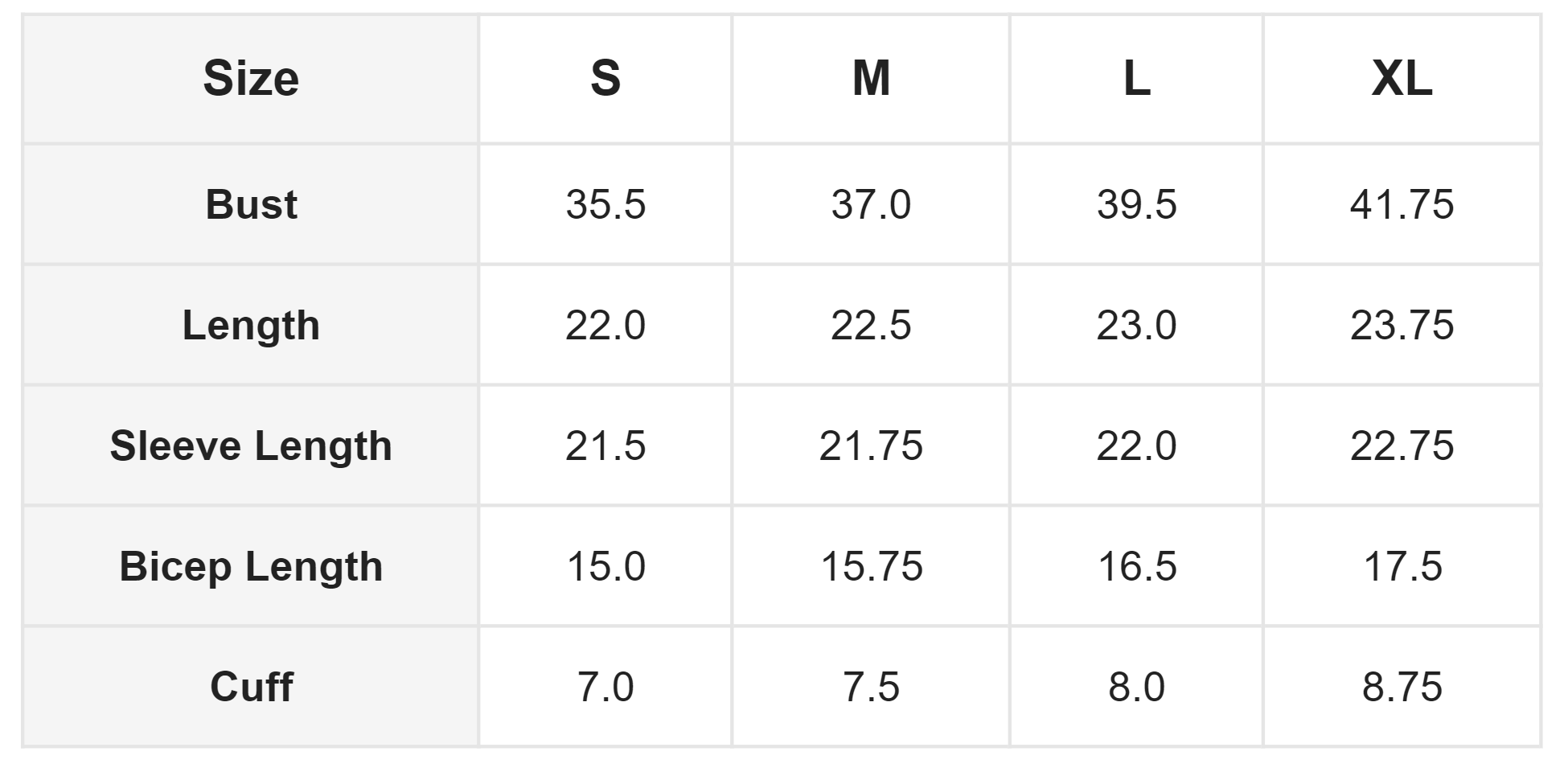1568x772 pixels.
Task: Click the Length row label
Action: tap(251, 325)
